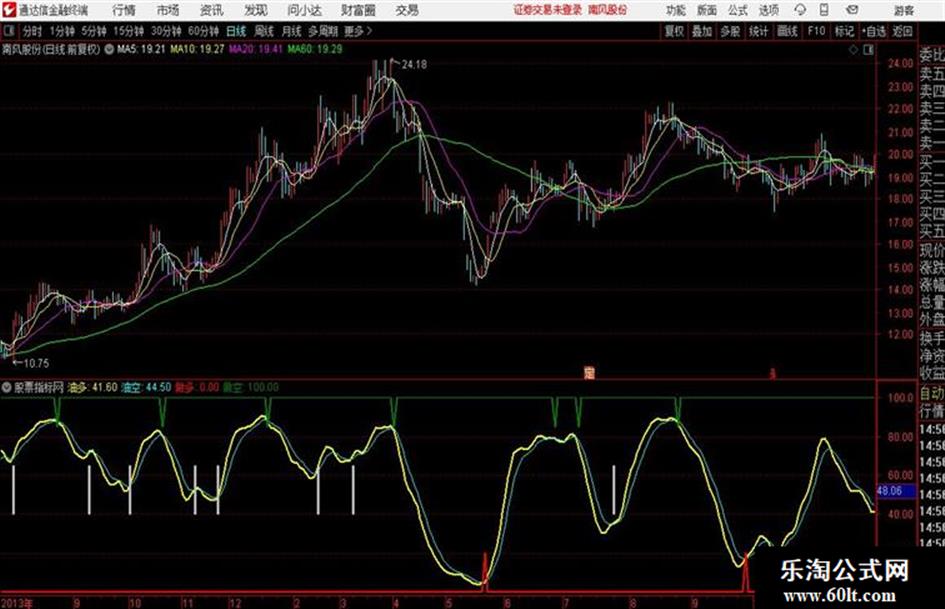Click the 10.75 low price label

36,363
